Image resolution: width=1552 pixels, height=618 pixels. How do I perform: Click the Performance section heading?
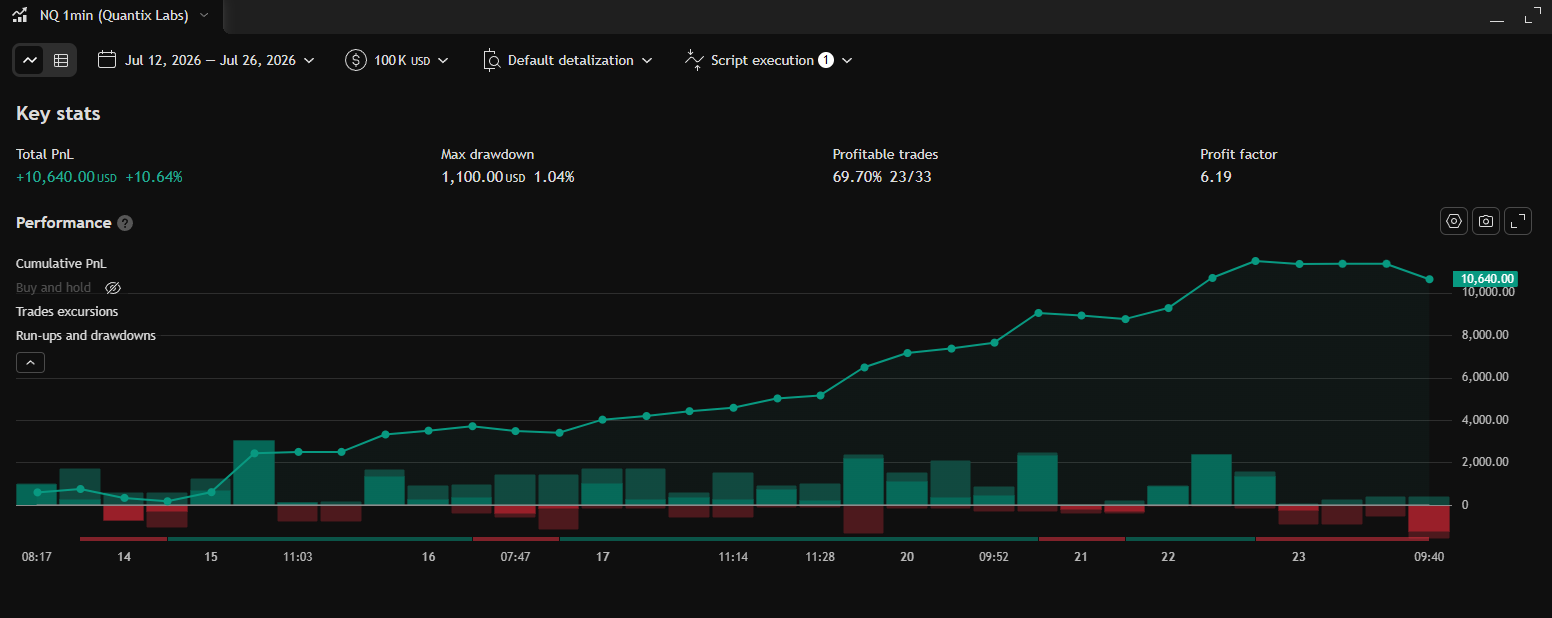pos(63,223)
